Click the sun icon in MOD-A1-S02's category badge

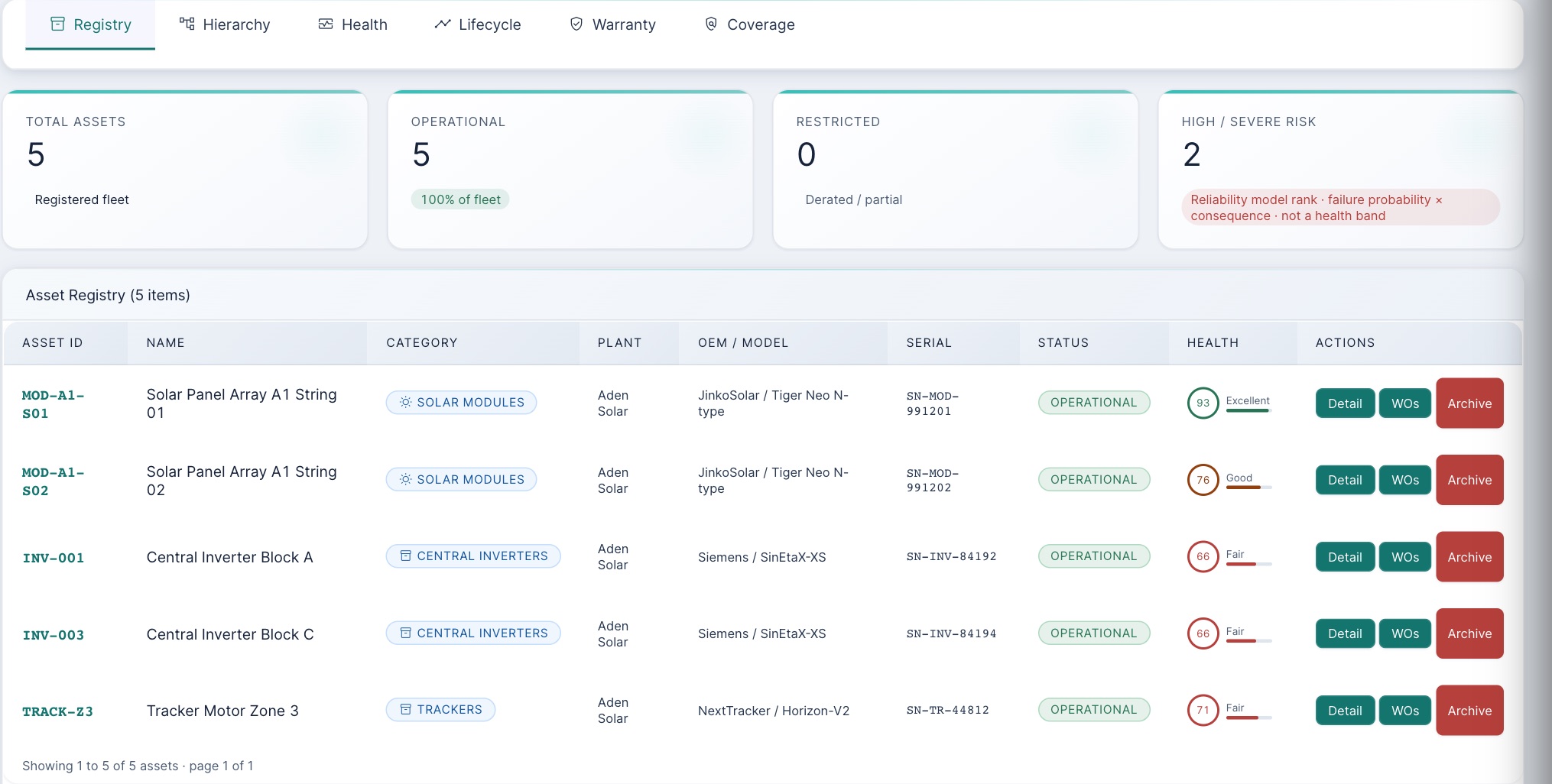point(406,479)
